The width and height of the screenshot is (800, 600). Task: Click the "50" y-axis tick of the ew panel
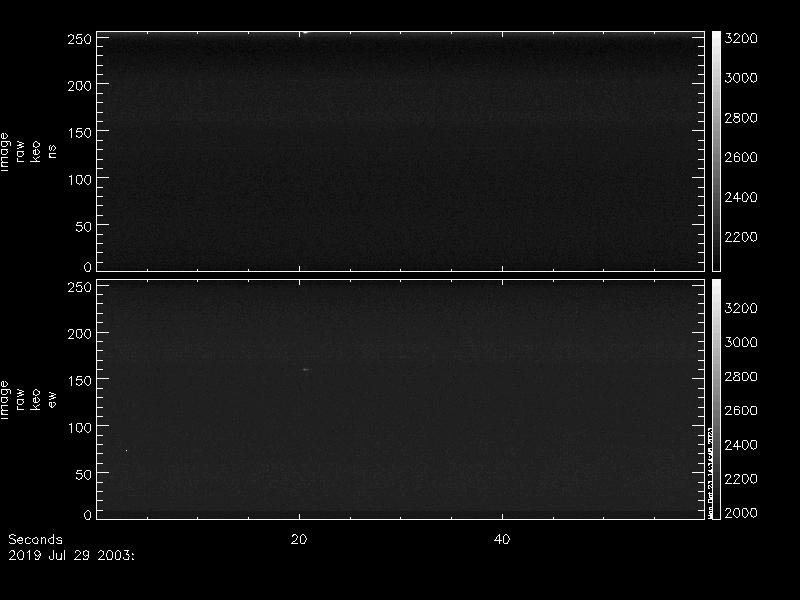point(84,474)
